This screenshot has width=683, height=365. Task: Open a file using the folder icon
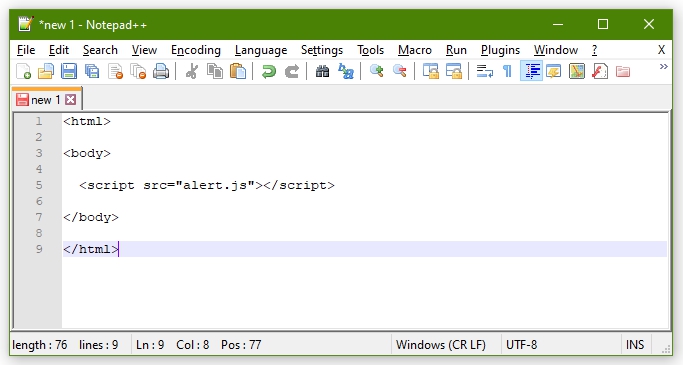pos(46,71)
